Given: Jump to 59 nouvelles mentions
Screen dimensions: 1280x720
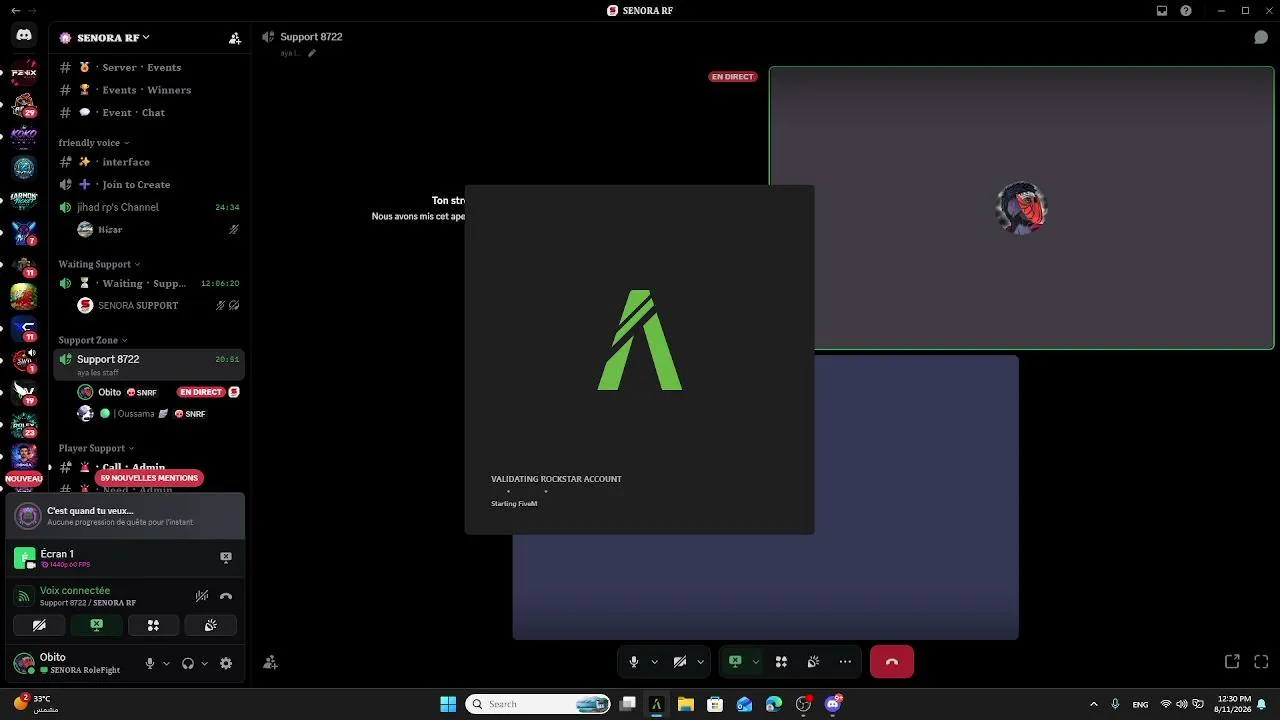Looking at the screenshot, I should (x=149, y=478).
